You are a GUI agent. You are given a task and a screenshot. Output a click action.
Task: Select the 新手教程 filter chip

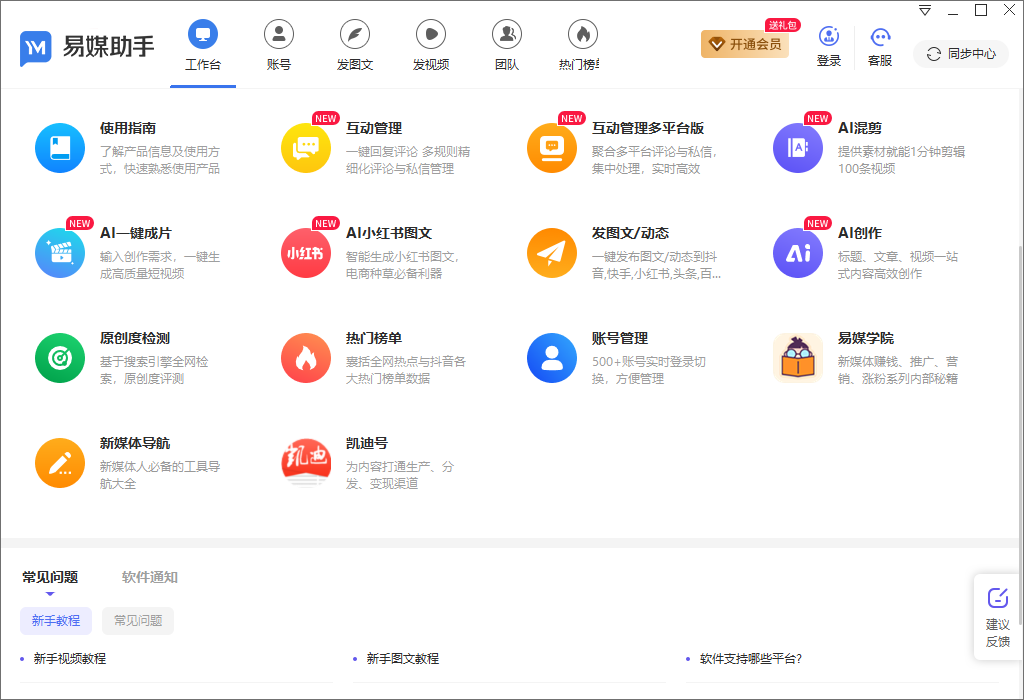pyautogui.click(x=56, y=620)
